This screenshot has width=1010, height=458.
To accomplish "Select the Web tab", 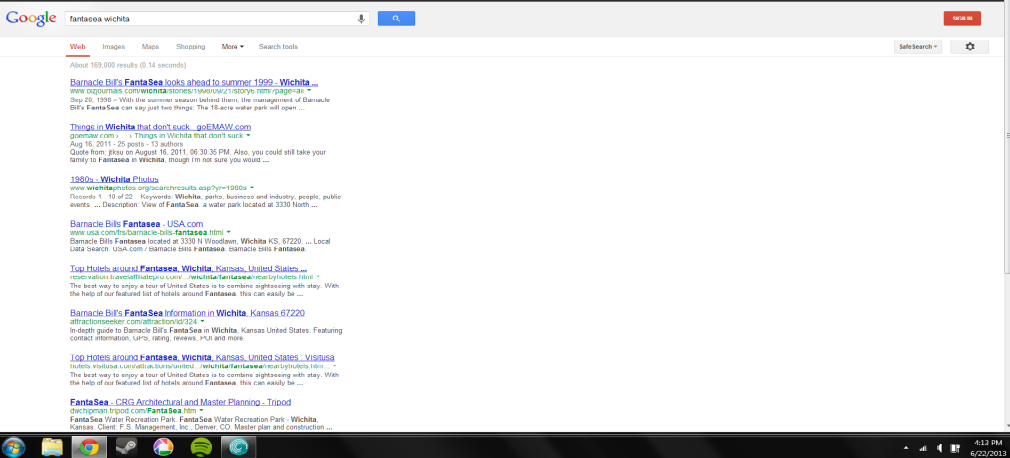I will [77, 47].
